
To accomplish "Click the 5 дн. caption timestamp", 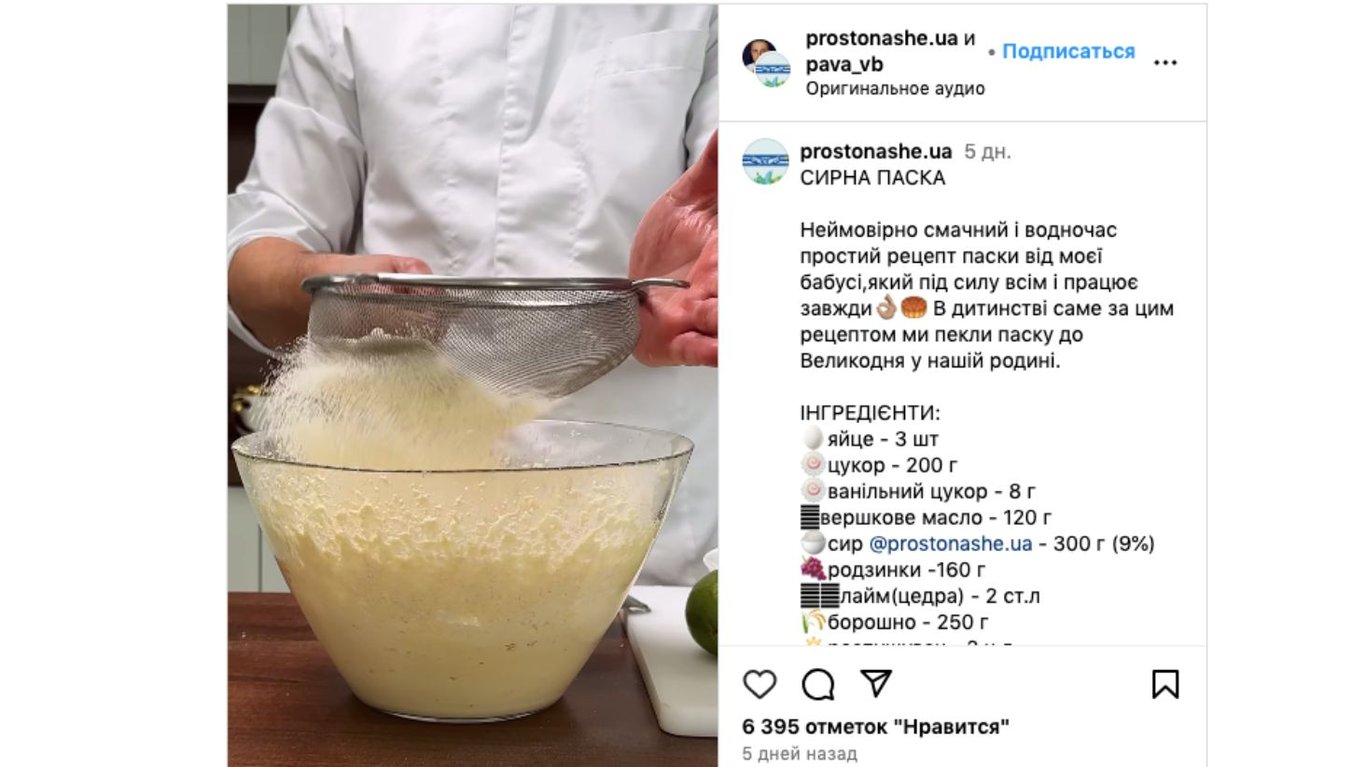I will tap(987, 152).
